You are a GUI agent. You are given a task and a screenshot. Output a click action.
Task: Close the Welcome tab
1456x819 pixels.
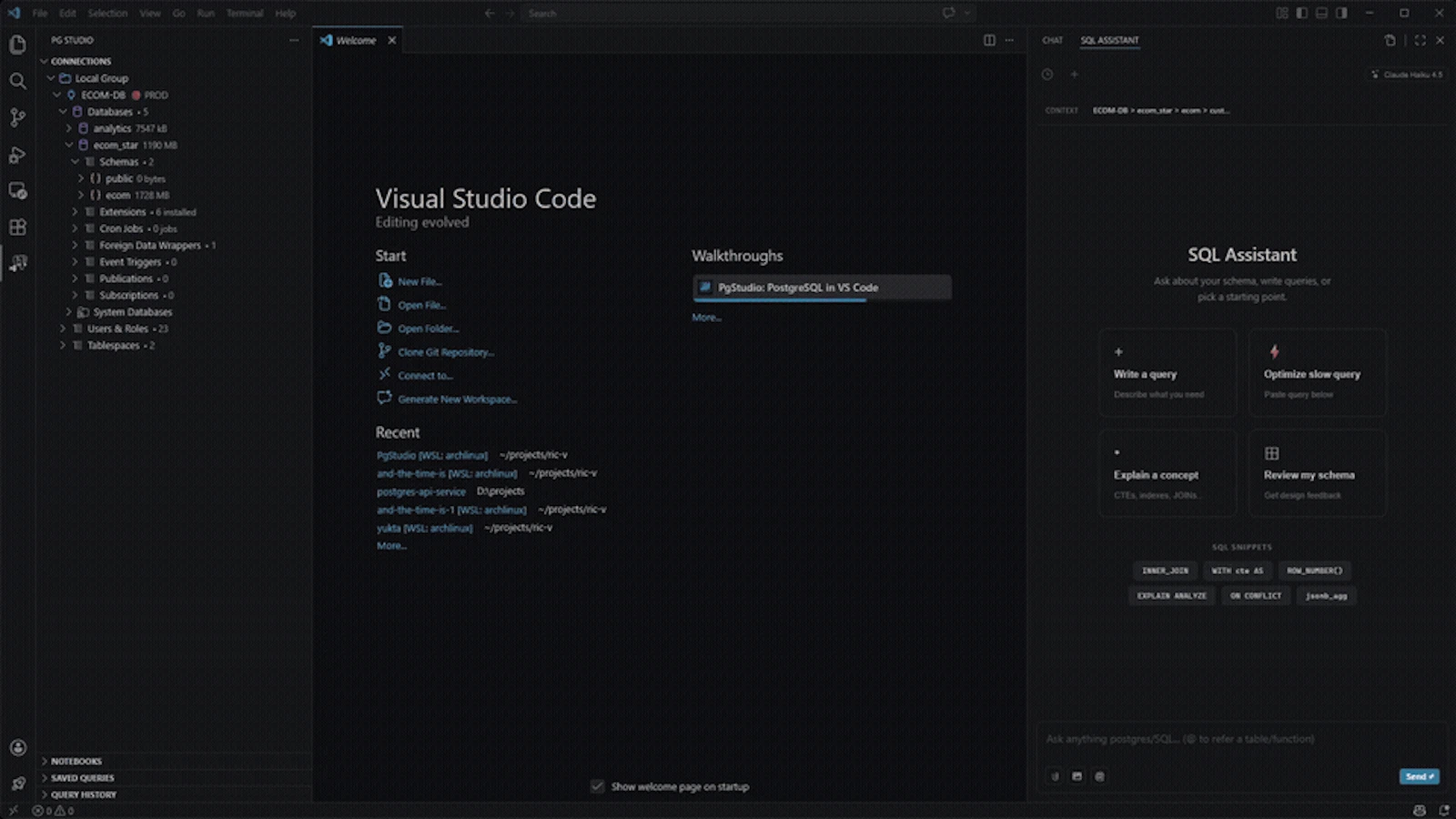392,40
